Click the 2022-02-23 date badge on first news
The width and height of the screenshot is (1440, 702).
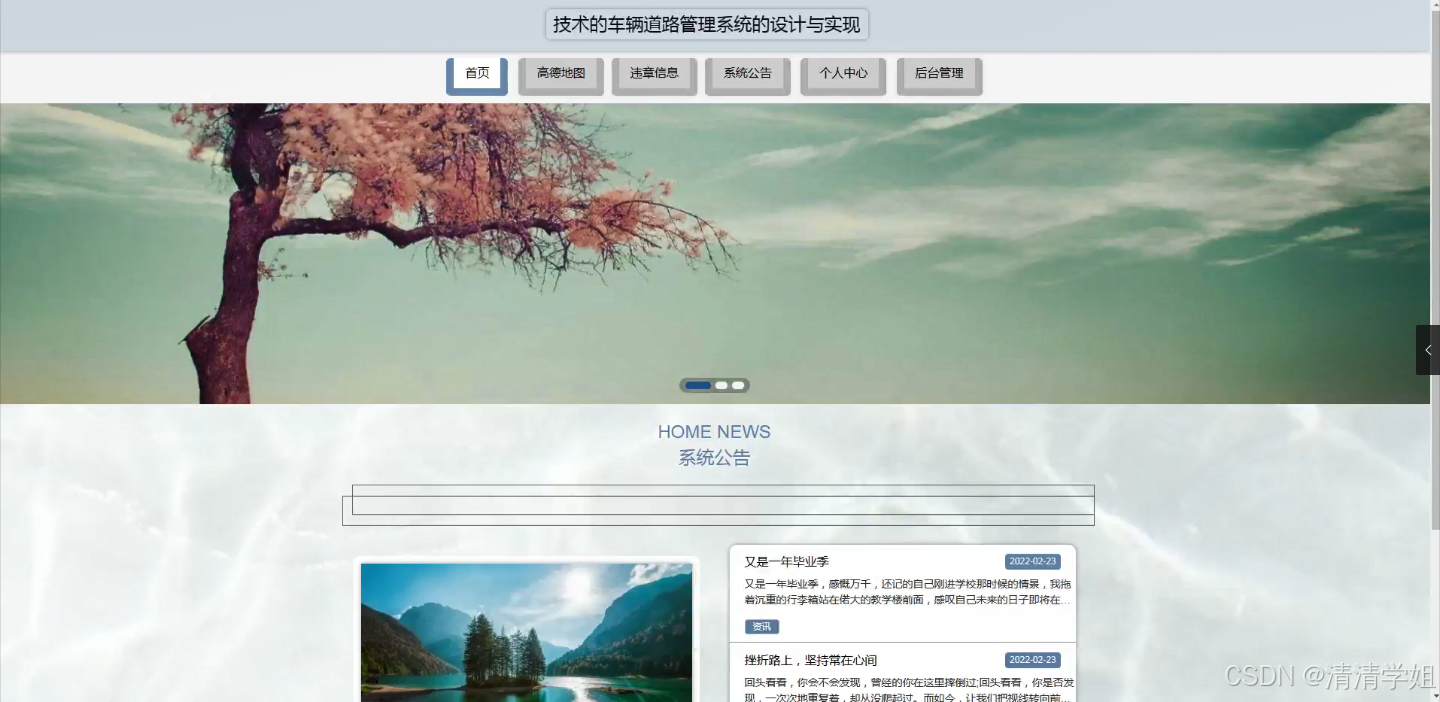point(1032,561)
